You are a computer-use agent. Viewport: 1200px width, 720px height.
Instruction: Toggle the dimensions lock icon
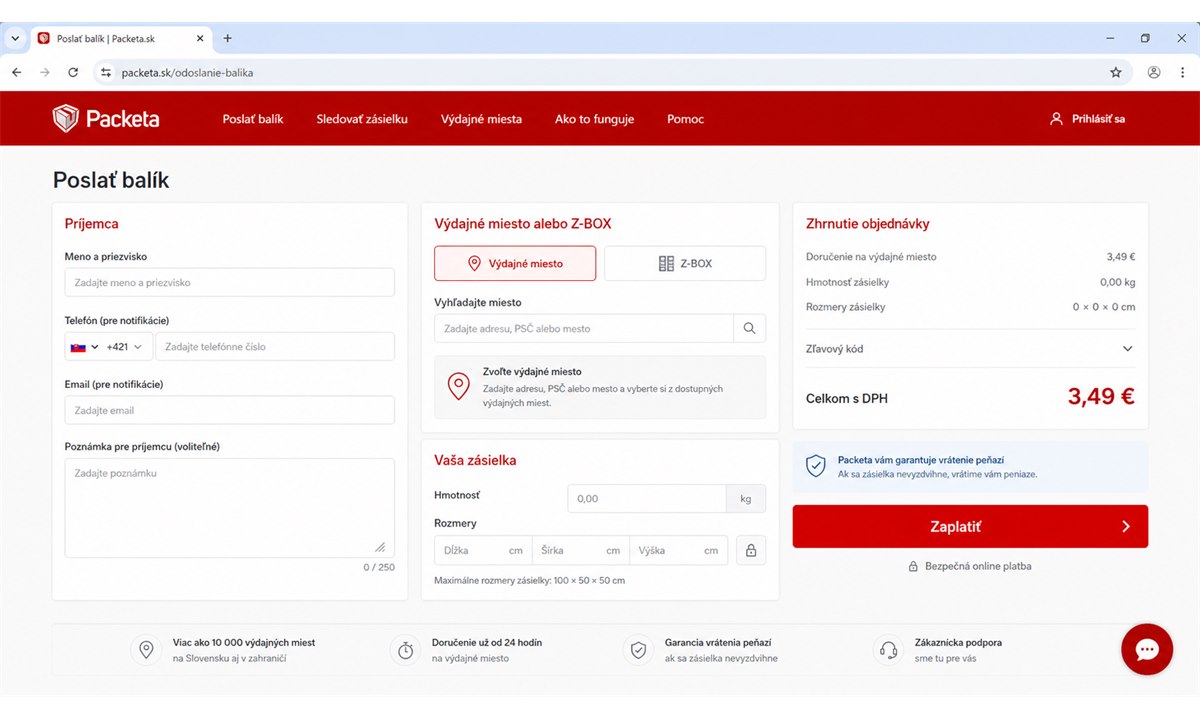(751, 550)
